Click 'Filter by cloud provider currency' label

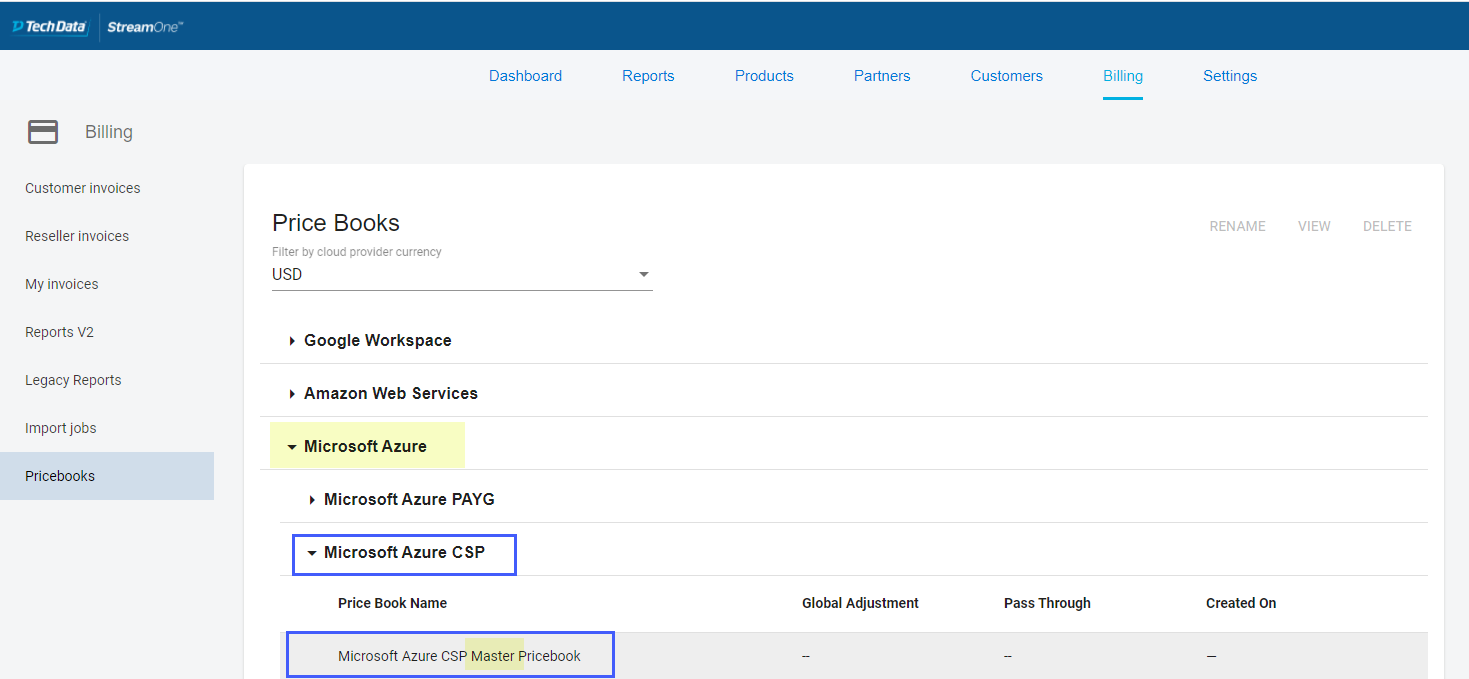pyautogui.click(x=357, y=252)
